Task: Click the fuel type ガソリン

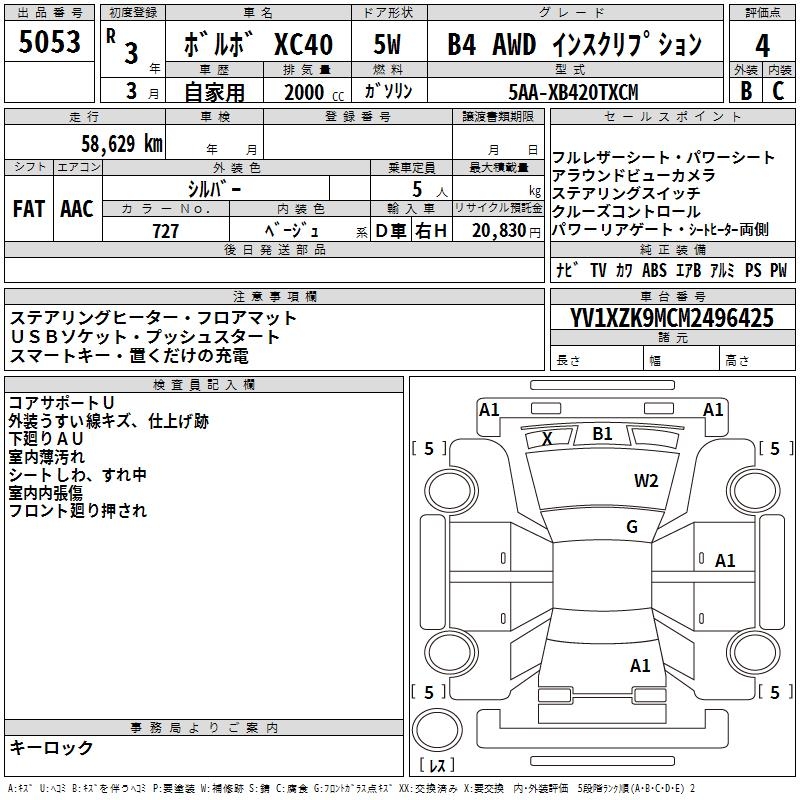Action: click(388, 91)
